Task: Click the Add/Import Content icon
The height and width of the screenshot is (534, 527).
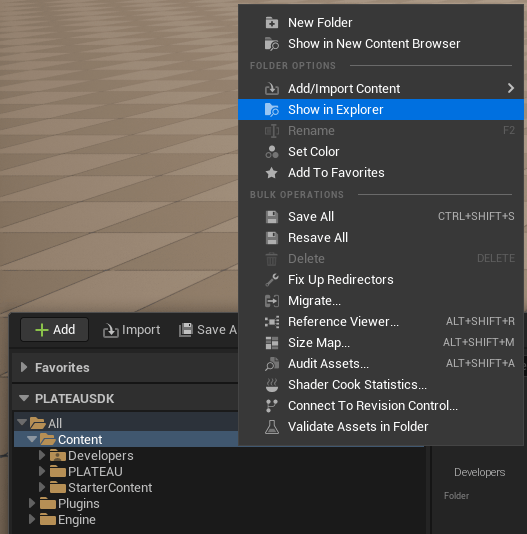Action: point(272,89)
